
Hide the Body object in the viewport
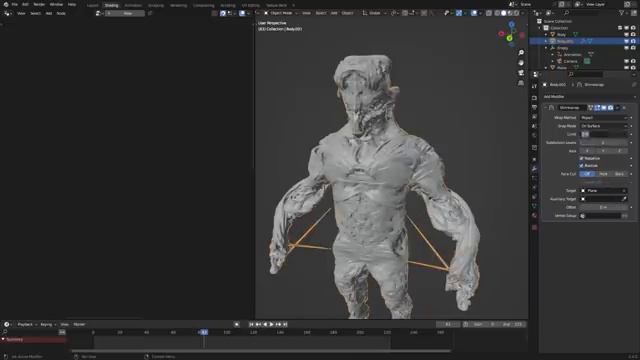pos(627,35)
